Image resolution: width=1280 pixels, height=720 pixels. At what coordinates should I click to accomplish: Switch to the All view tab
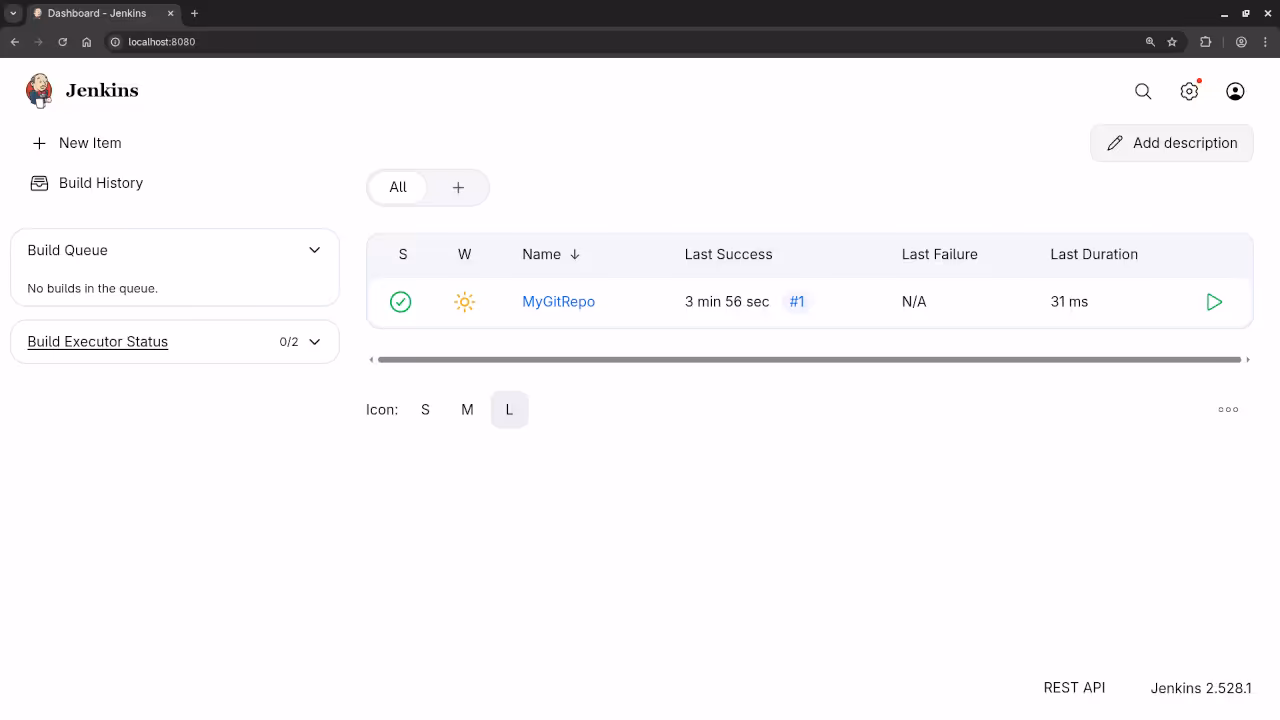click(x=398, y=187)
